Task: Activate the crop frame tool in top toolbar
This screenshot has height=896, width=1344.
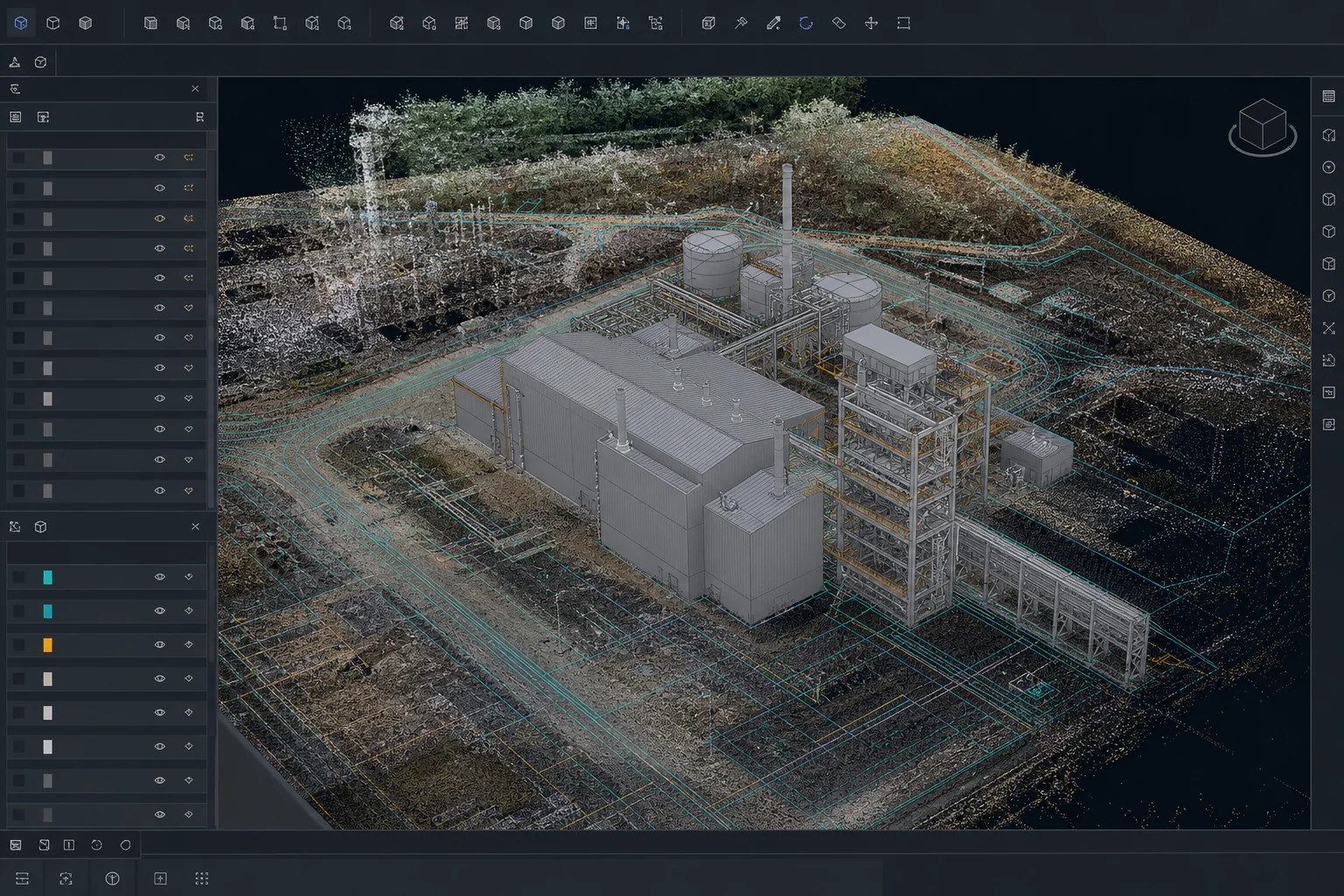Action: click(280, 24)
